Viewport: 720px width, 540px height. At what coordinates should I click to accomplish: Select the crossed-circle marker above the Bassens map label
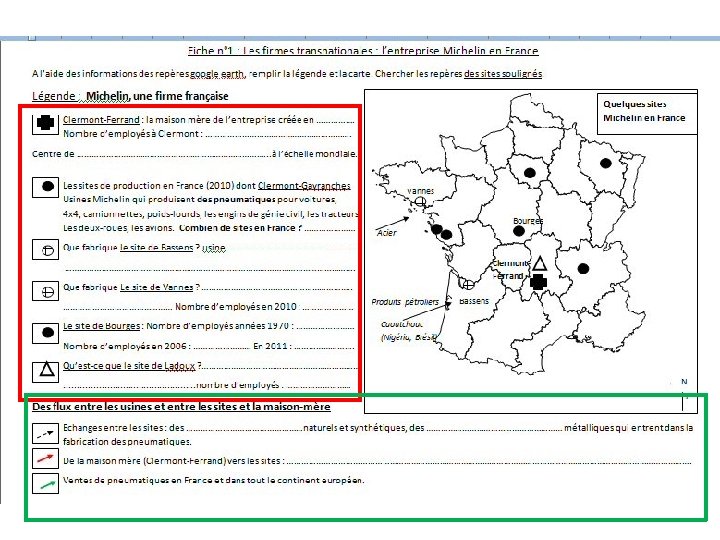(x=468, y=285)
